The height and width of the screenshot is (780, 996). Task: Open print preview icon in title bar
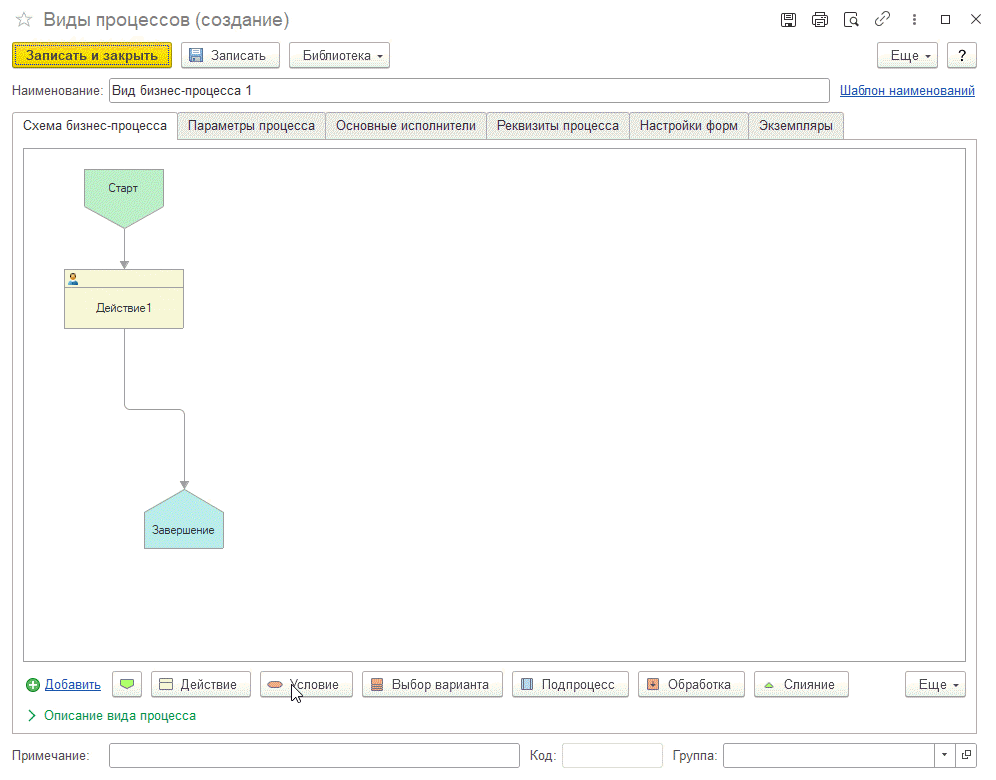[x=851, y=20]
